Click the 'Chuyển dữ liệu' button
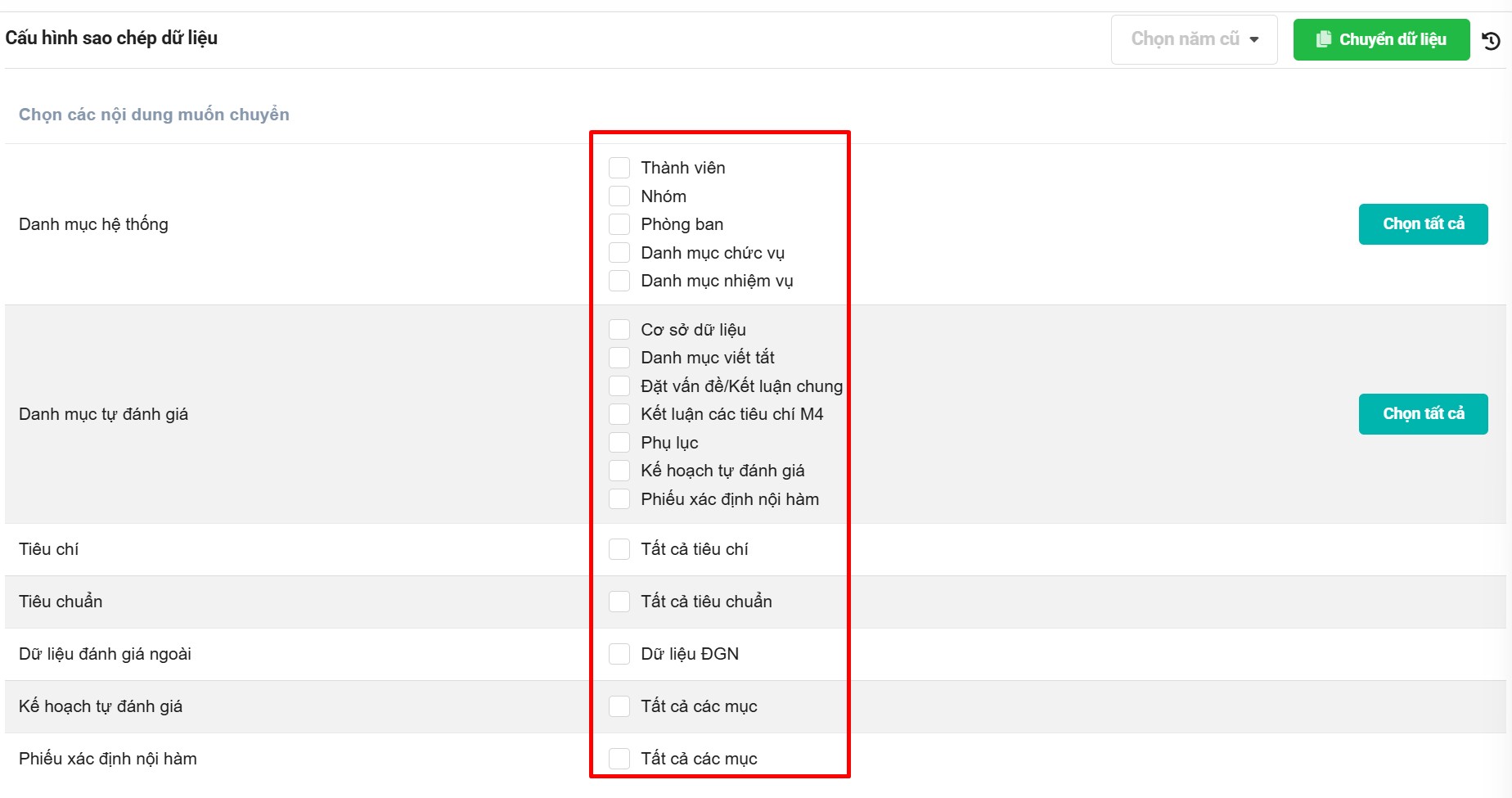Screen dimensions: 1512x798 tap(1381, 39)
